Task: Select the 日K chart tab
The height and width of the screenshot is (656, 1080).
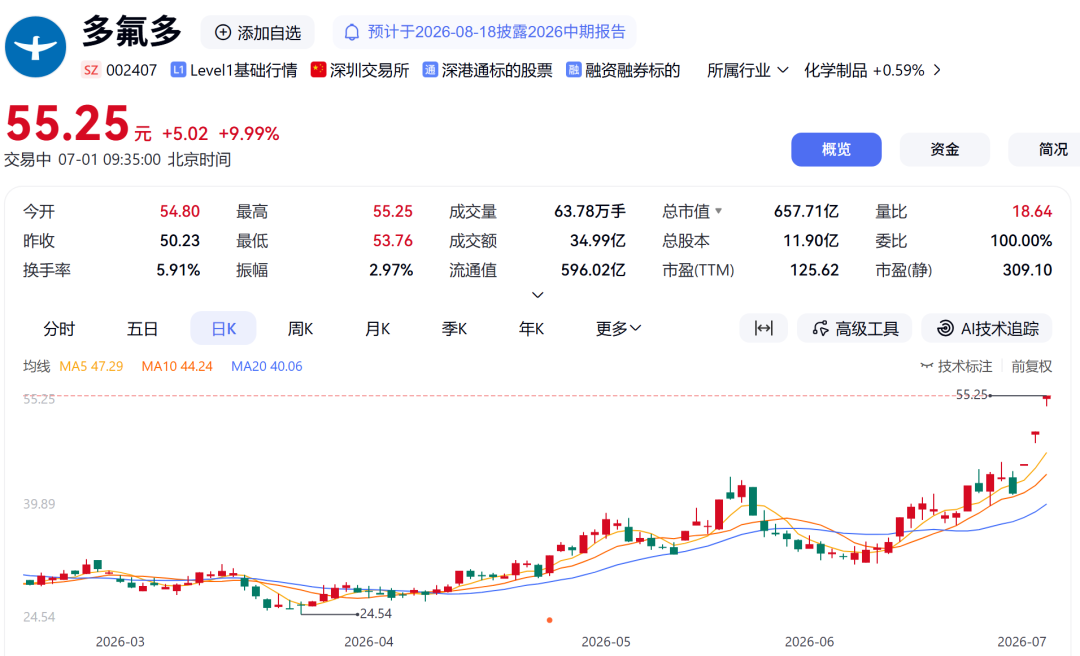Action: pyautogui.click(x=223, y=329)
